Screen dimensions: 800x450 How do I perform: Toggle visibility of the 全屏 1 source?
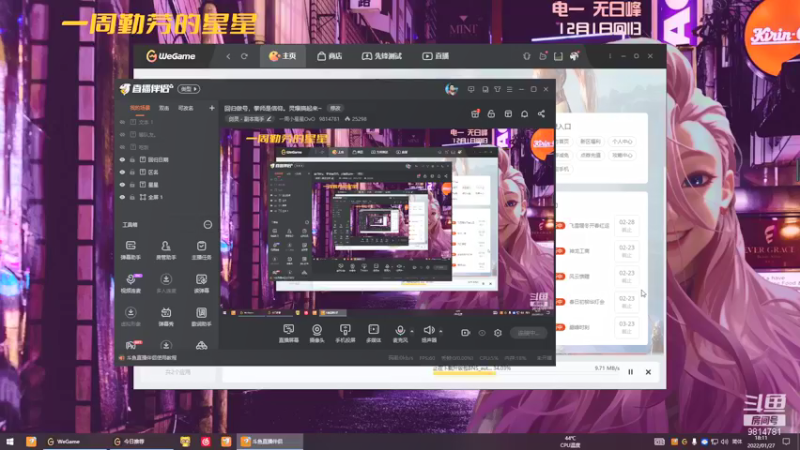(x=122, y=197)
